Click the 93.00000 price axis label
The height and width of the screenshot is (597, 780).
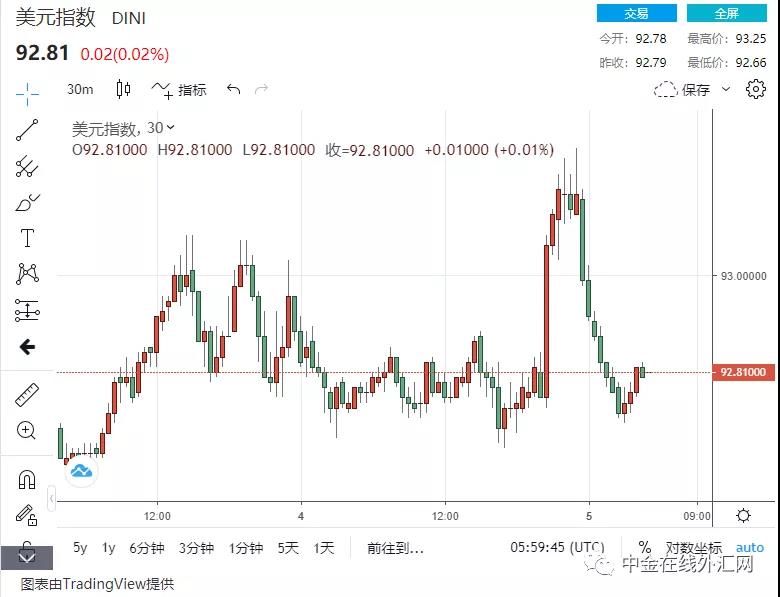(743, 276)
